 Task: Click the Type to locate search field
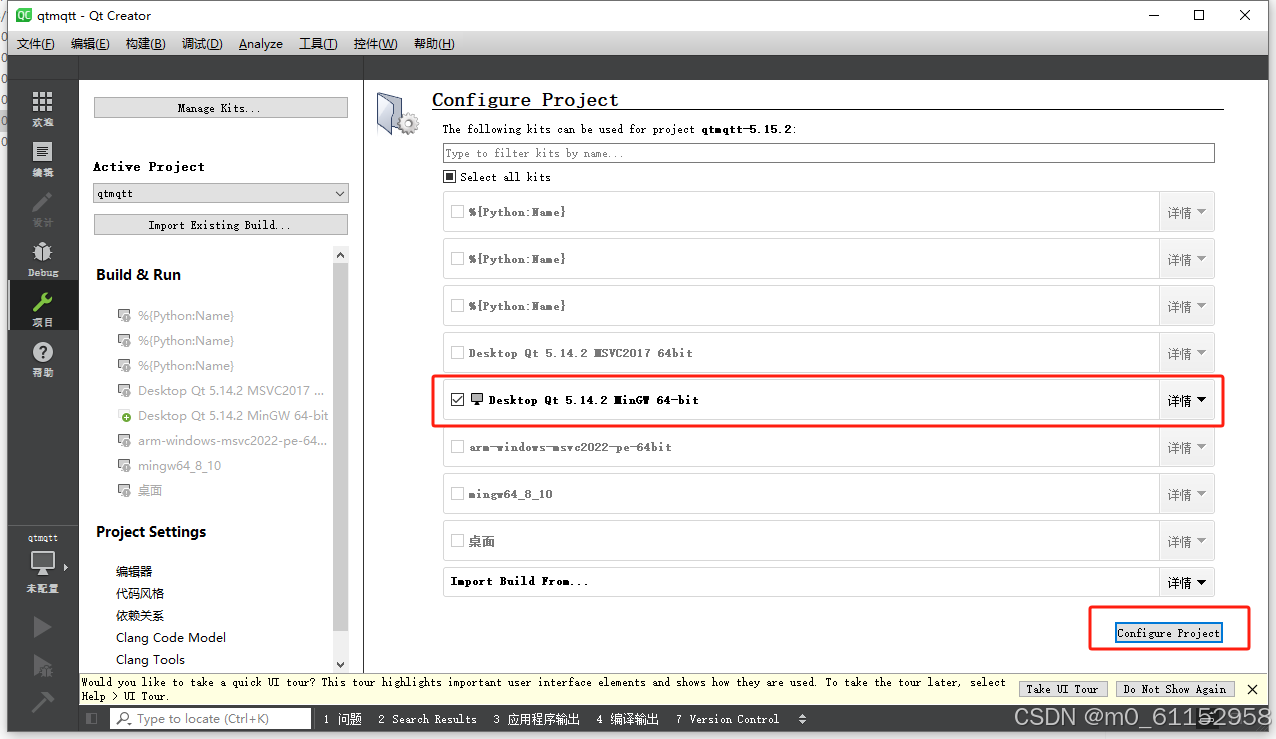pyautogui.click(x=210, y=718)
